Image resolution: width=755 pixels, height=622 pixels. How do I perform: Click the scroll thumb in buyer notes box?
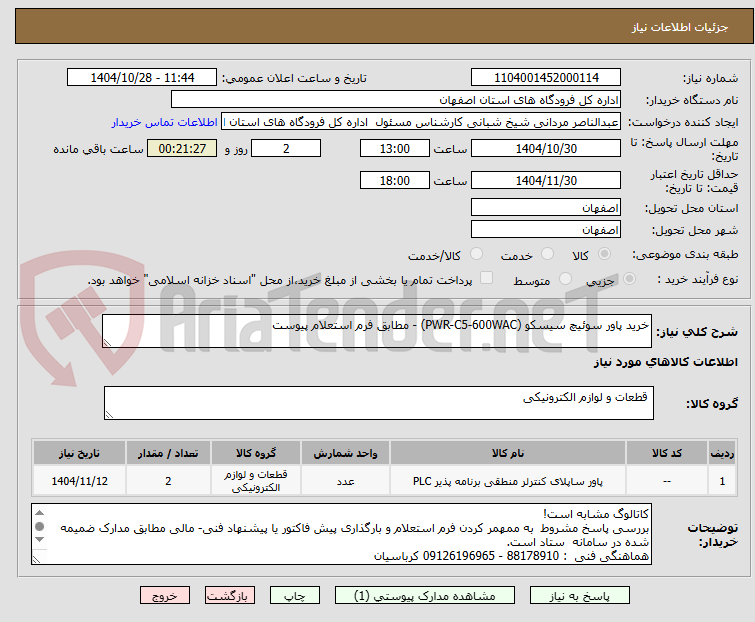(x=39, y=526)
